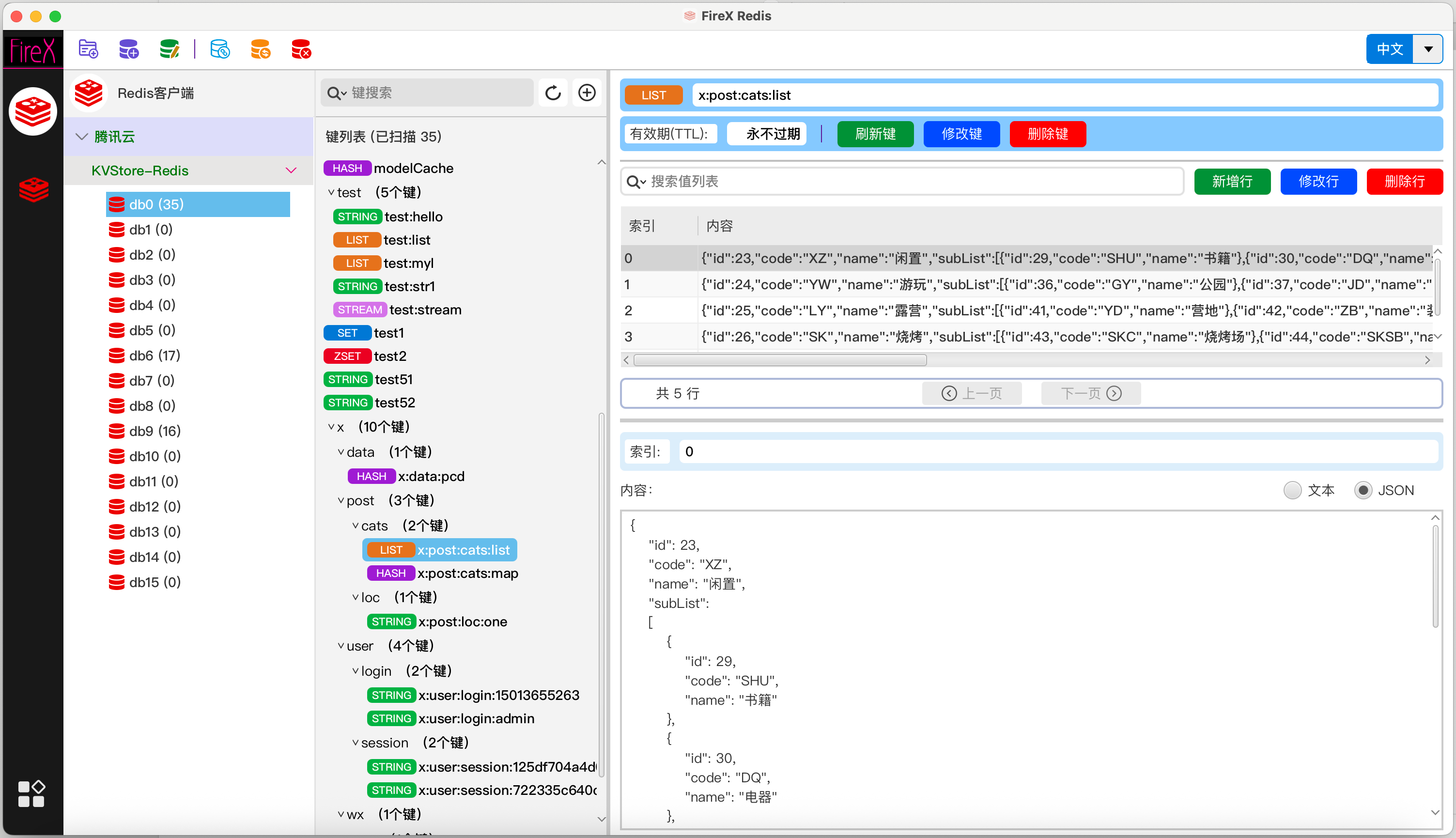Collapse the post (3个键) folder
Screen dimensions: 1456x838
click(x=341, y=500)
